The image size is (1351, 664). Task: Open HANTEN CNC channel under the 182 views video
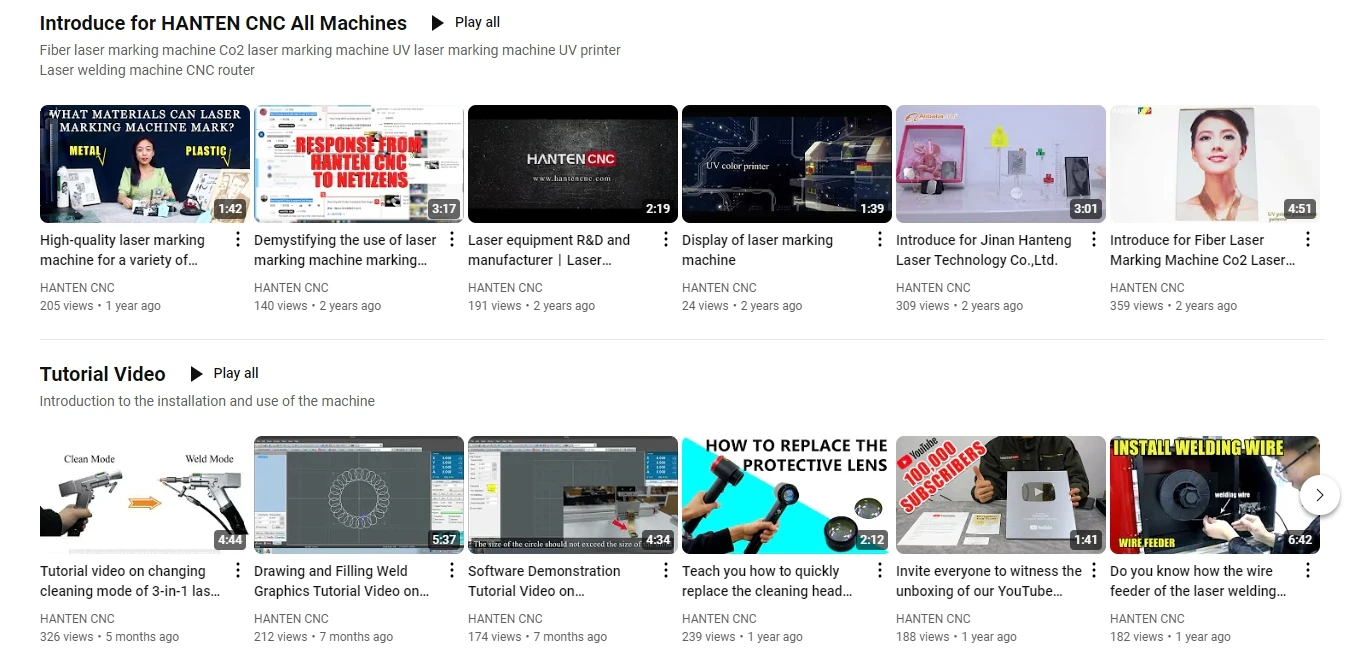pyautogui.click(x=1147, y=618)
